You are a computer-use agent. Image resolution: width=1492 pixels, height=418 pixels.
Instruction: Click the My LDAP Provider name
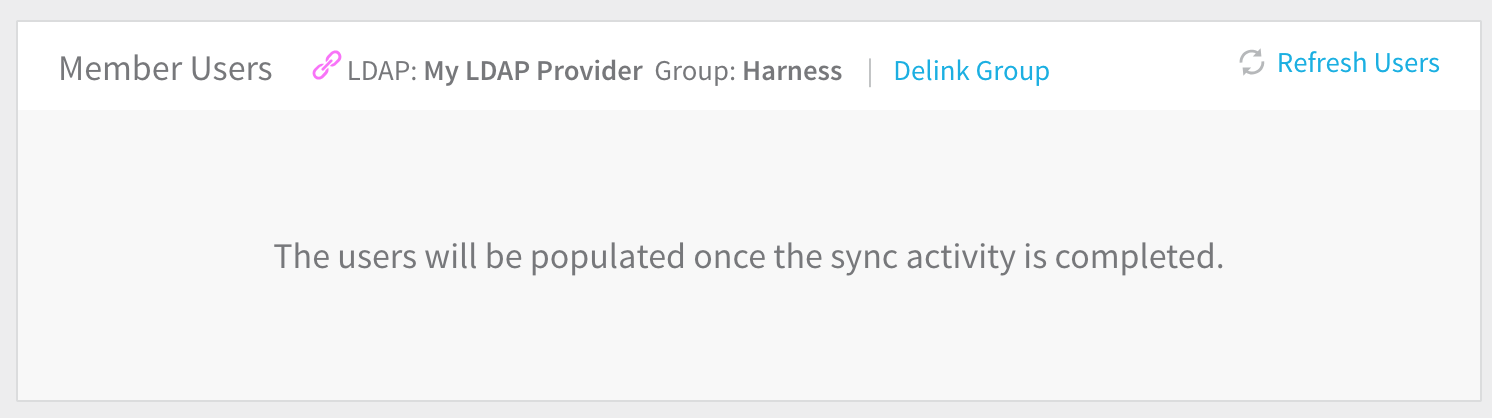534,71
